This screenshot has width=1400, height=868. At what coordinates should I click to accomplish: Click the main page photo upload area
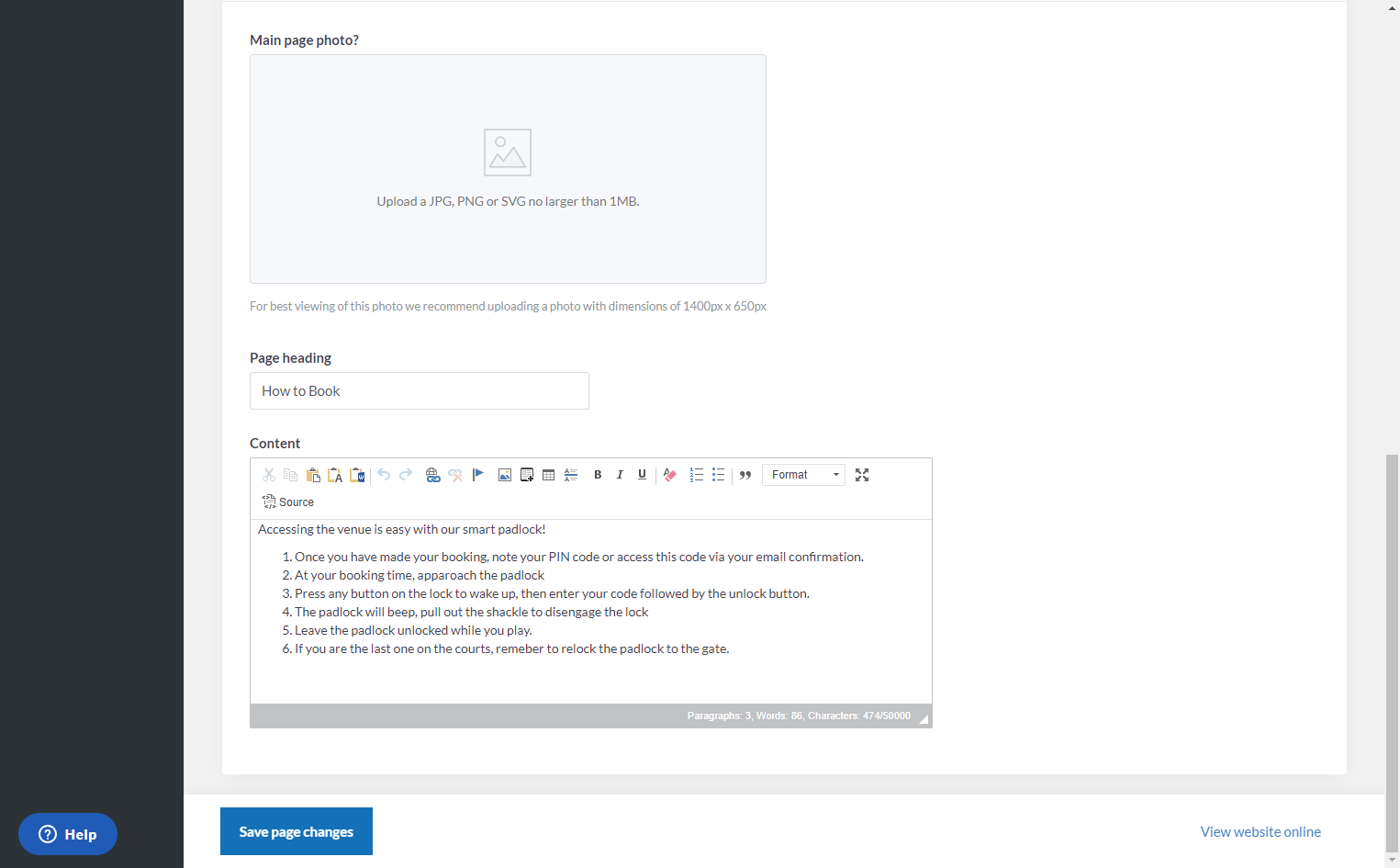[x=508, y=169]
